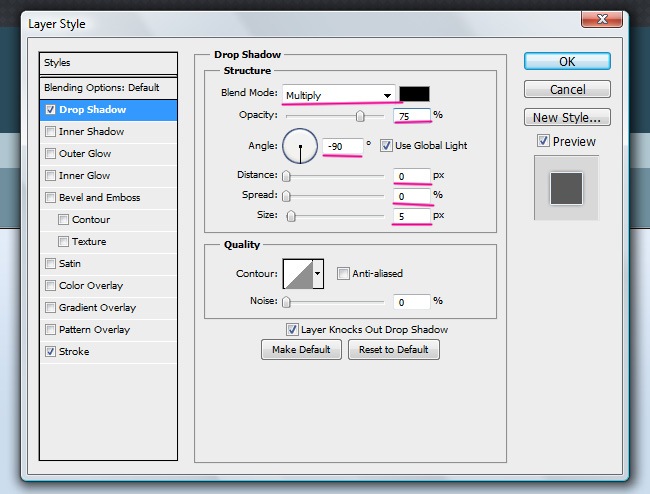The height and width of the screenshot is (494, 650).
Task: Click the black shadow color swatch
Action: (x=414, y=95)
